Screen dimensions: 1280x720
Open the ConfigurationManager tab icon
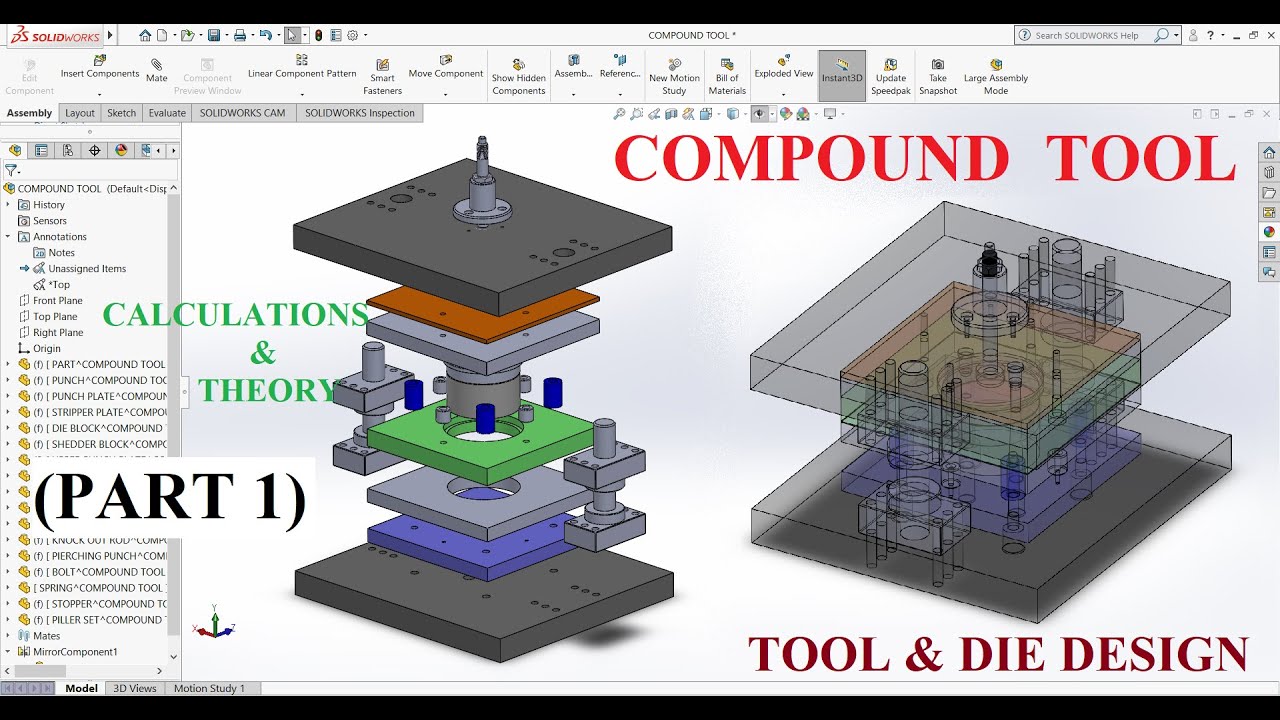click(68, 151)
